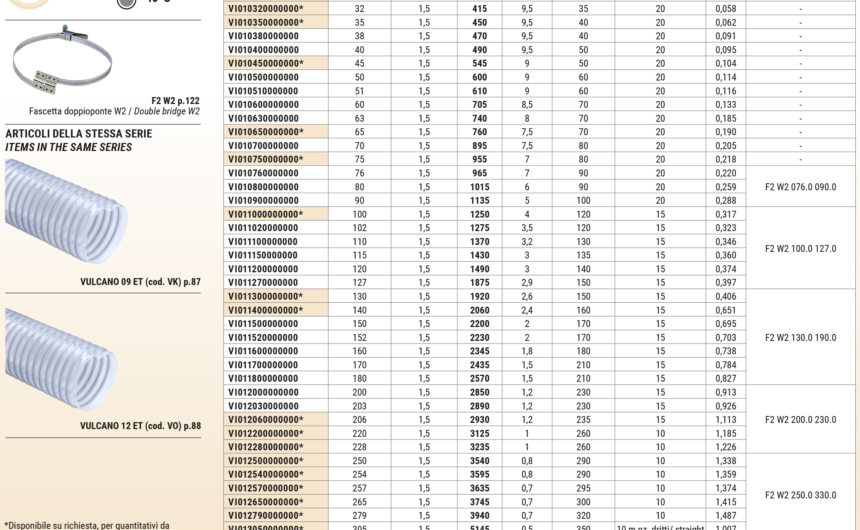Select product code VI011270000000
Screen dimensions: 860x530
click(x=263, y=283)
